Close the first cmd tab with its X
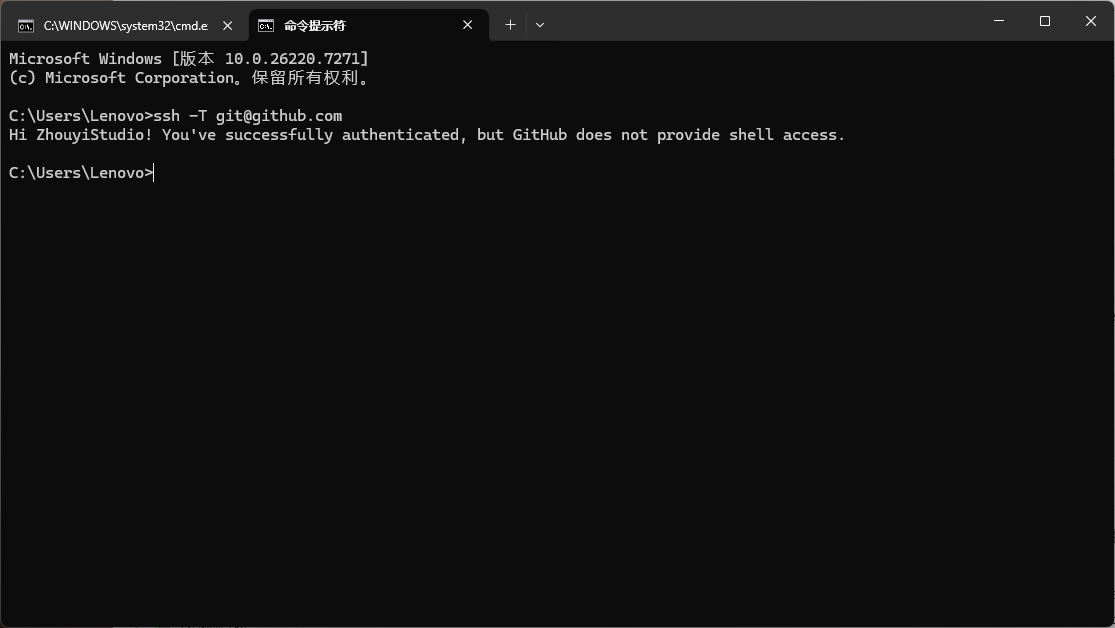This screenshot has height=628, width=1115. coord(227,25)
